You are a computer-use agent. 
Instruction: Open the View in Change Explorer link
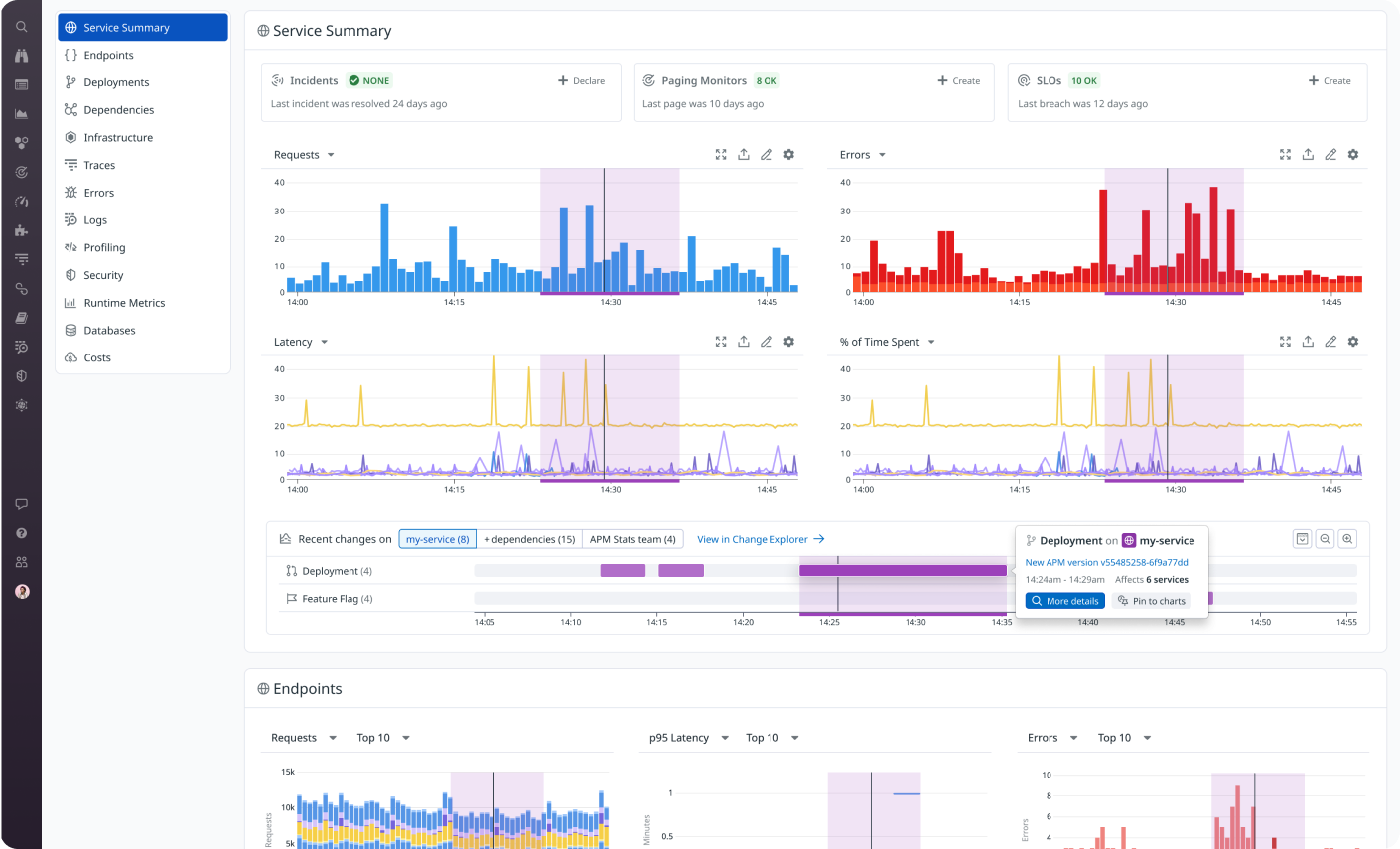[x=761, y=539]
